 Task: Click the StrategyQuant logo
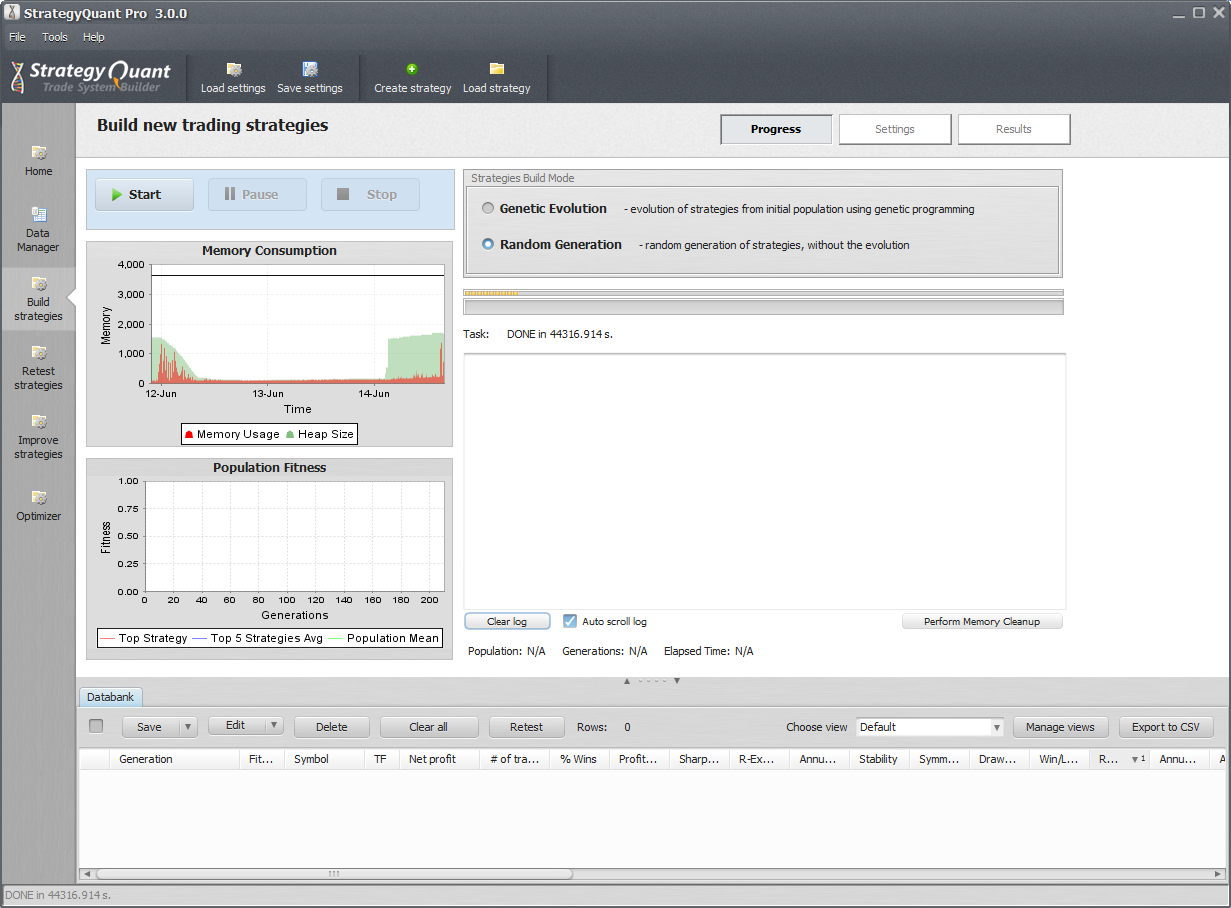click(x=91, y=77)
